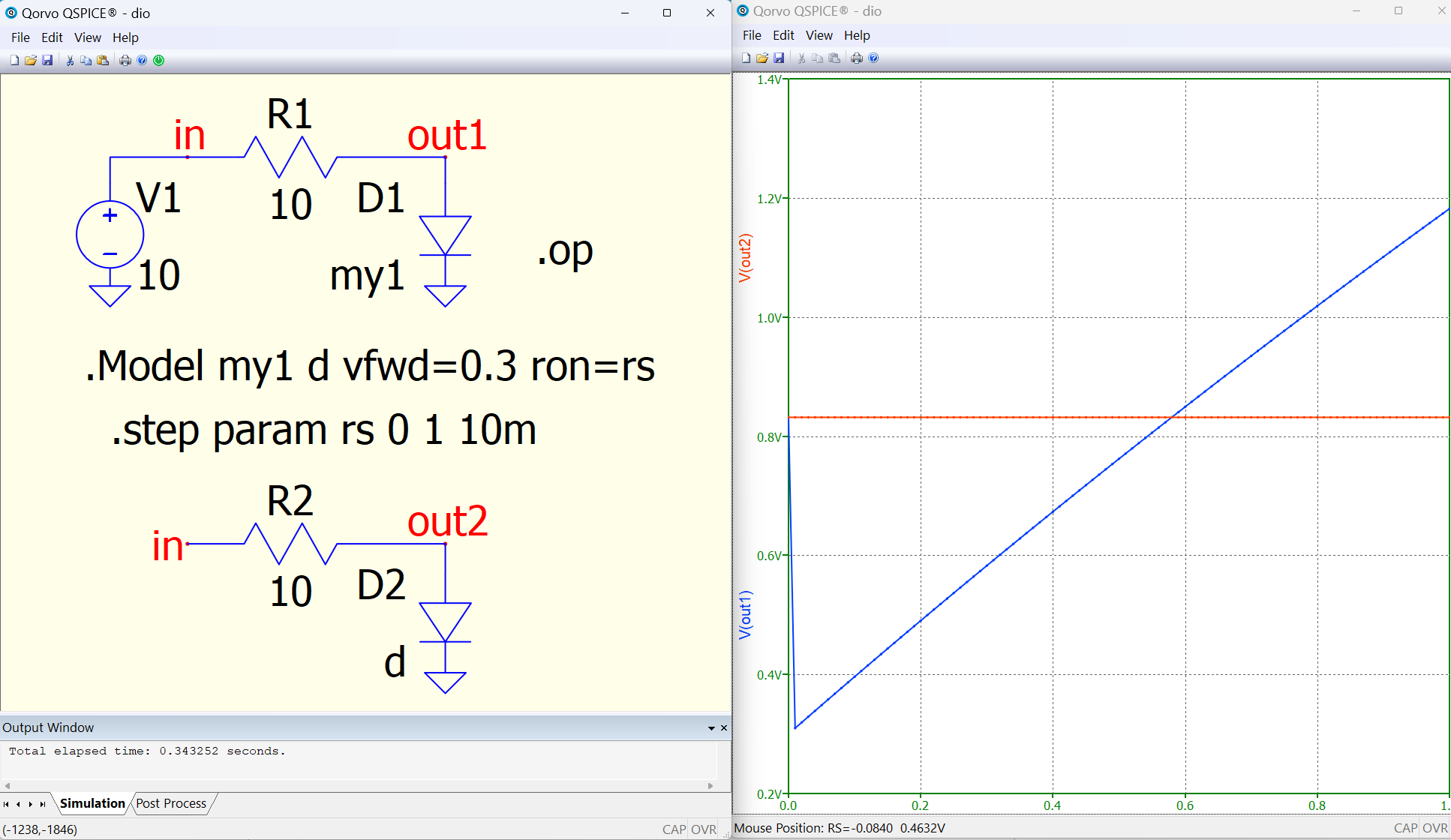Go to next output tab arrow
The height and width of the screenshot is (840, 1451).
click(31, 804)
